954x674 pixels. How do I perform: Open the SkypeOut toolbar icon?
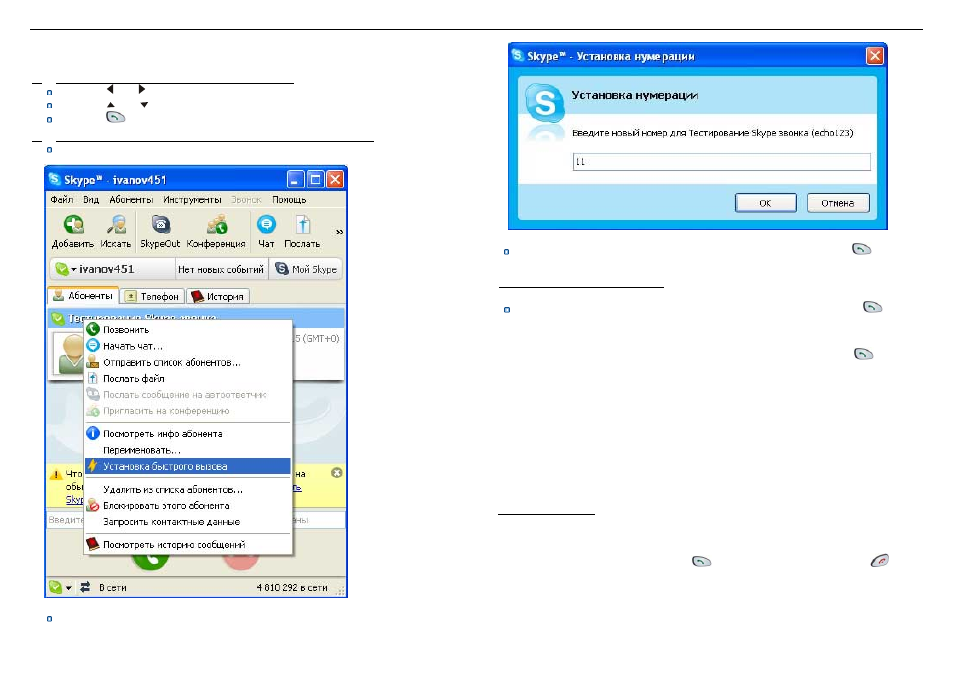(160, 231)
